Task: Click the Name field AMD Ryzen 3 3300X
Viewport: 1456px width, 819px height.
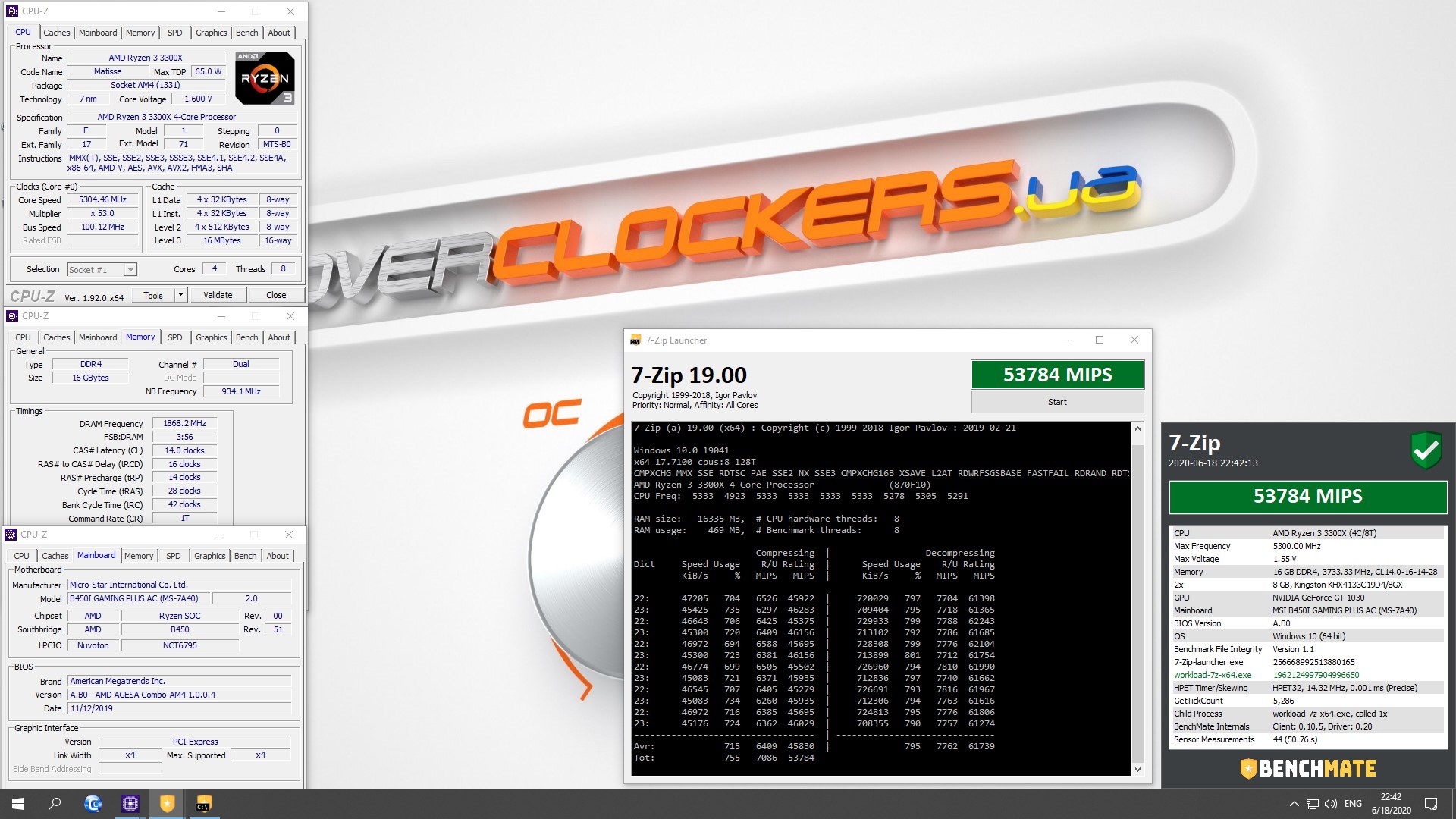Action: (x=146, y=58)
